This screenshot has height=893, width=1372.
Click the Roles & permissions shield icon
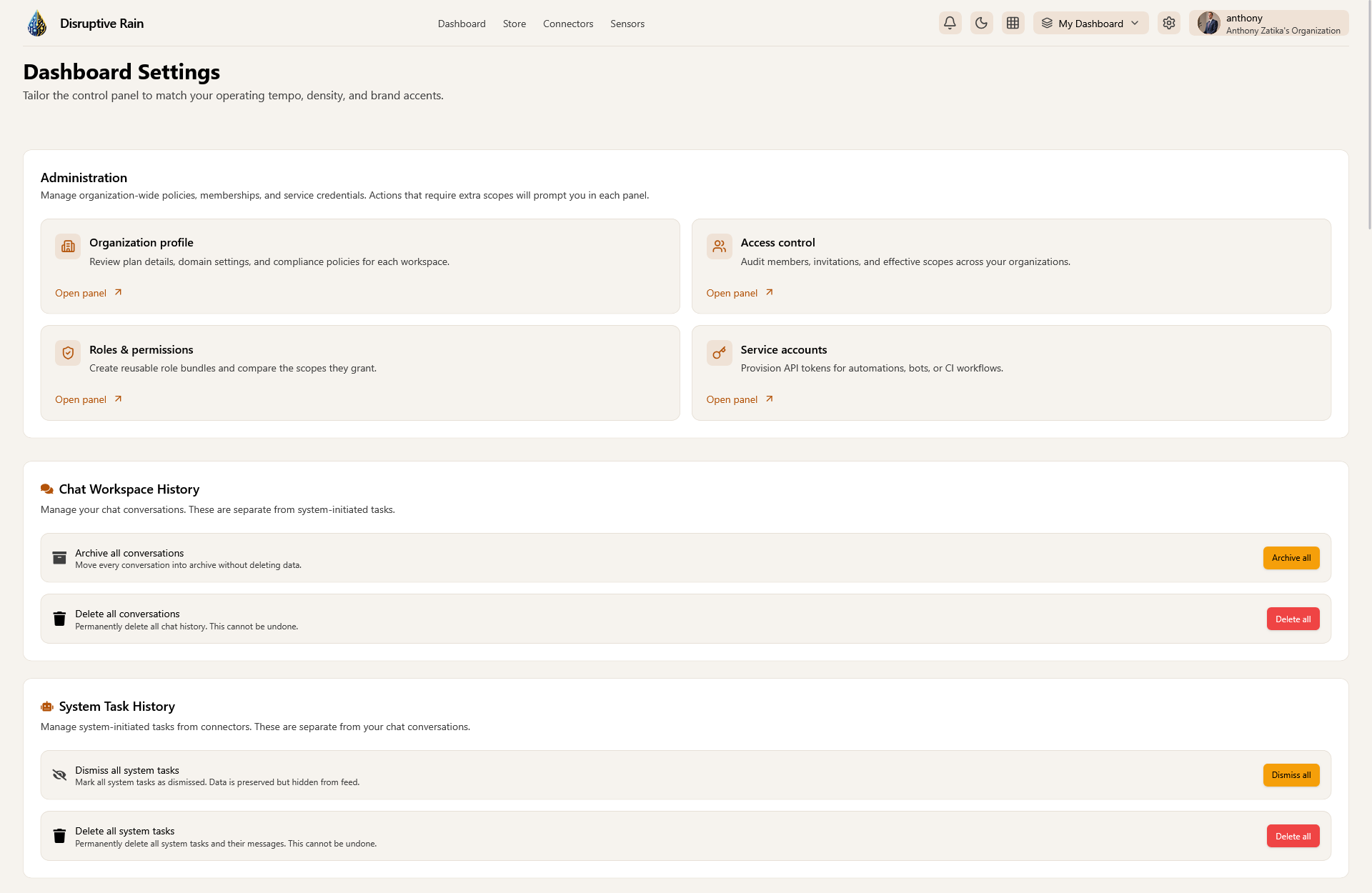67,353
